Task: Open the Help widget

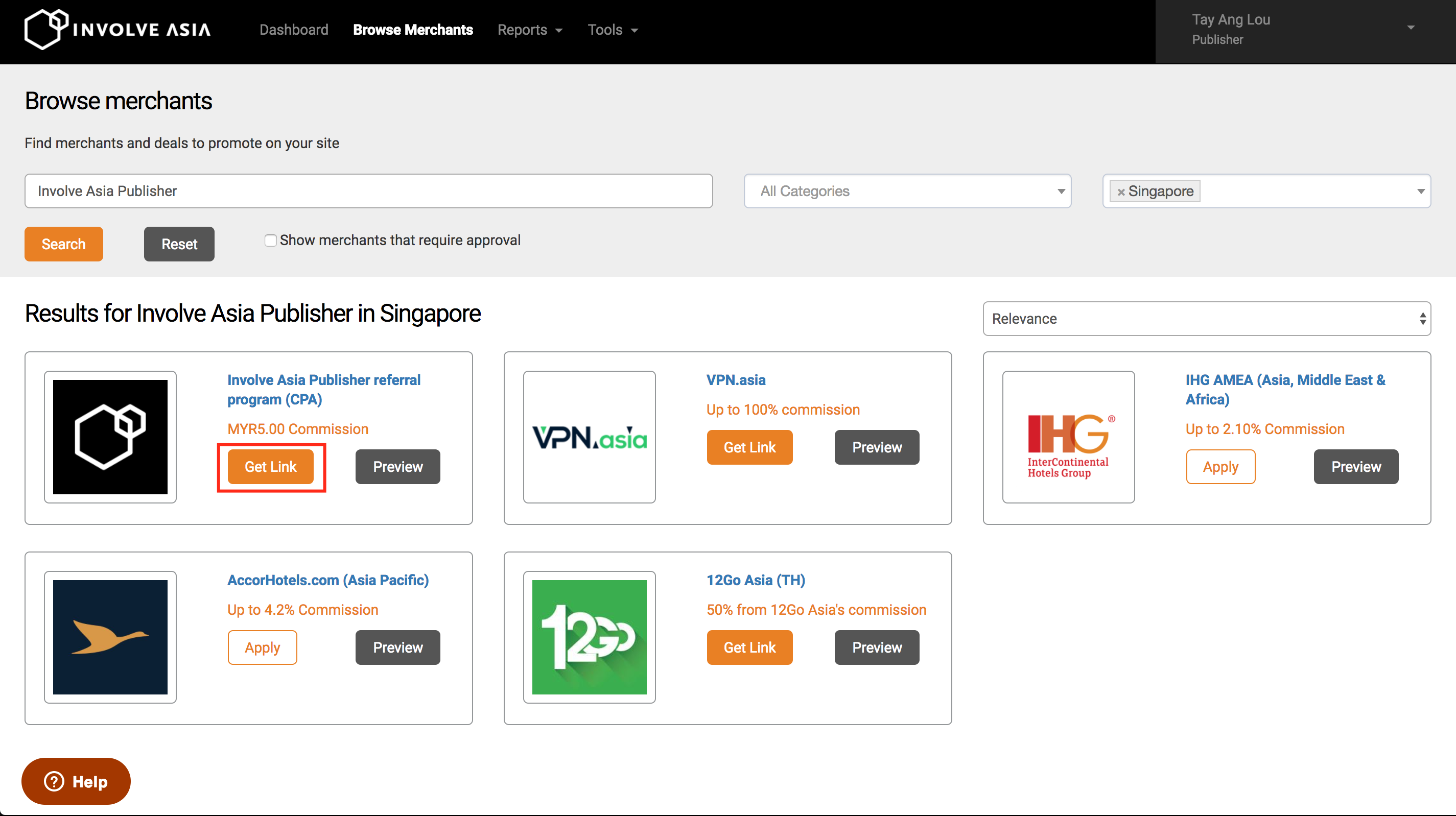Action: [x=76, y=781]
